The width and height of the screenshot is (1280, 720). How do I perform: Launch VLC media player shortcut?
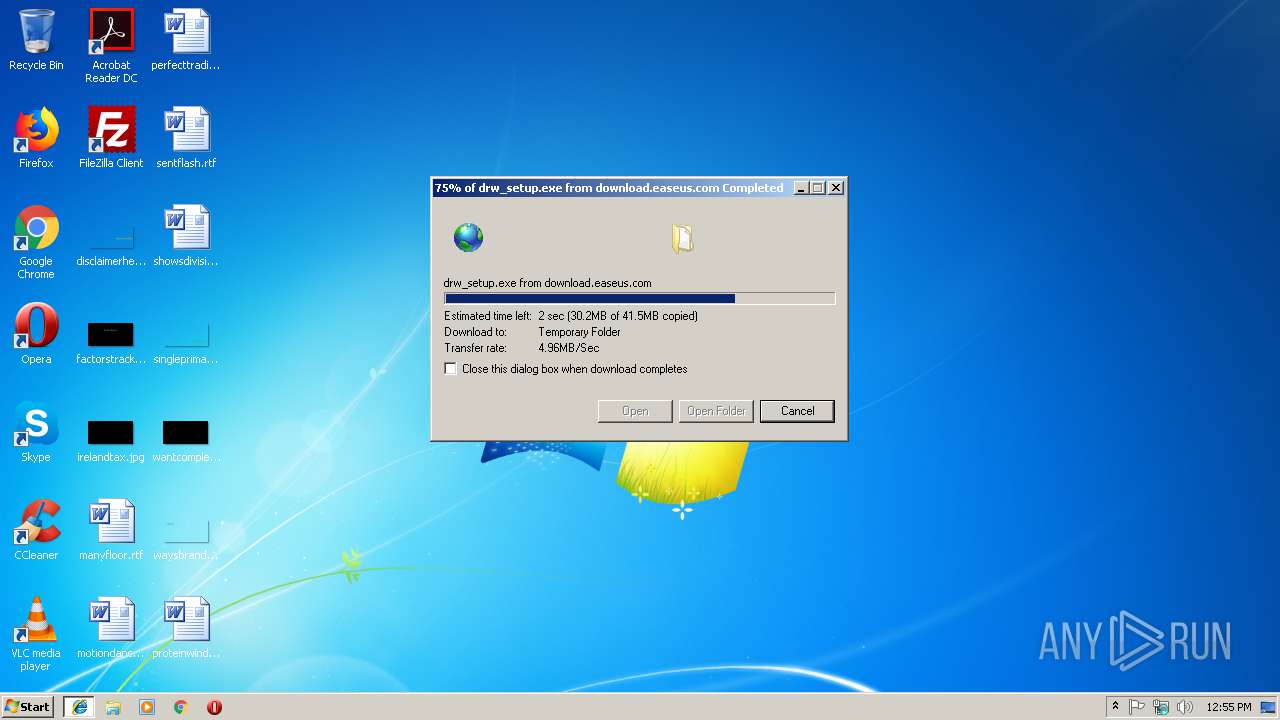tap(36, 634)
